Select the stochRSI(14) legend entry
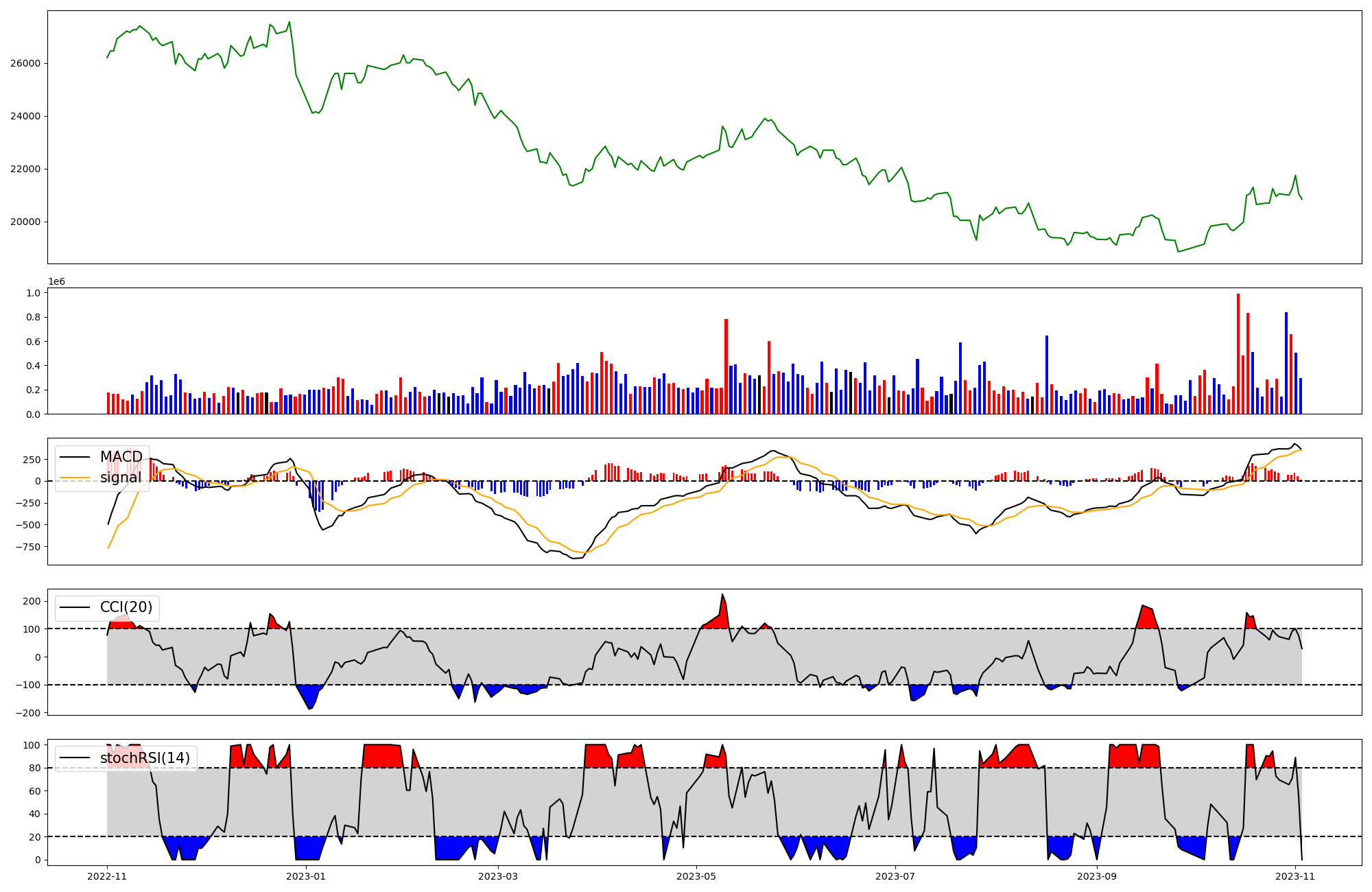Image resolution: width=1372 pixels, height=892 pixels. coord(145,758)
